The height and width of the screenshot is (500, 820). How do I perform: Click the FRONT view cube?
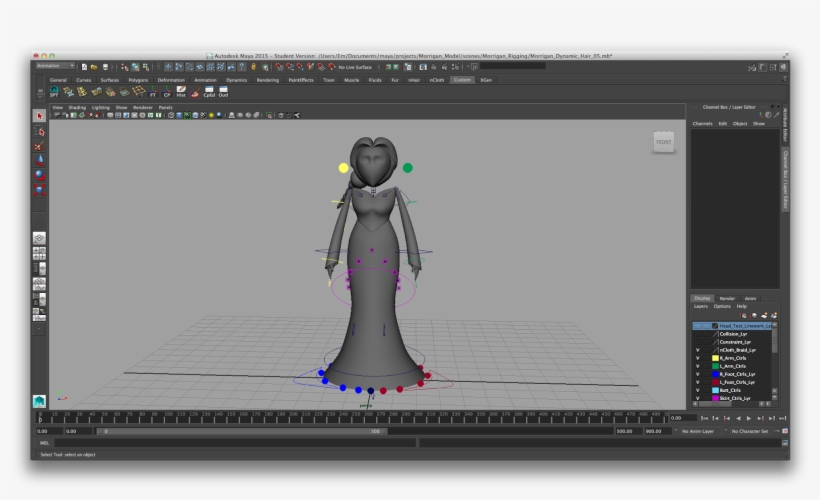click(x=664, y=142)
